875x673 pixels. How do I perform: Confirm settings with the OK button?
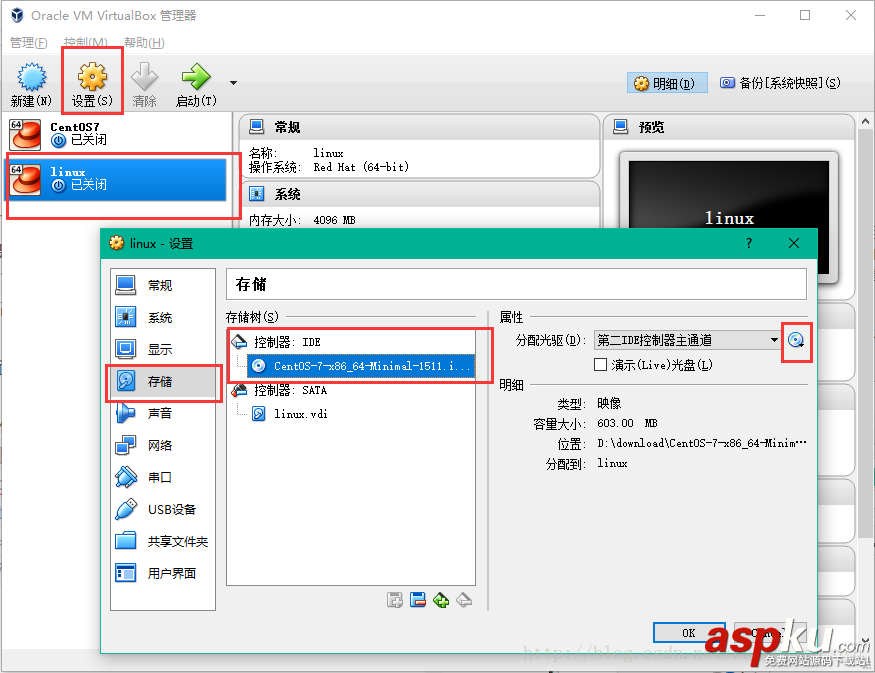tap(689, 632)
